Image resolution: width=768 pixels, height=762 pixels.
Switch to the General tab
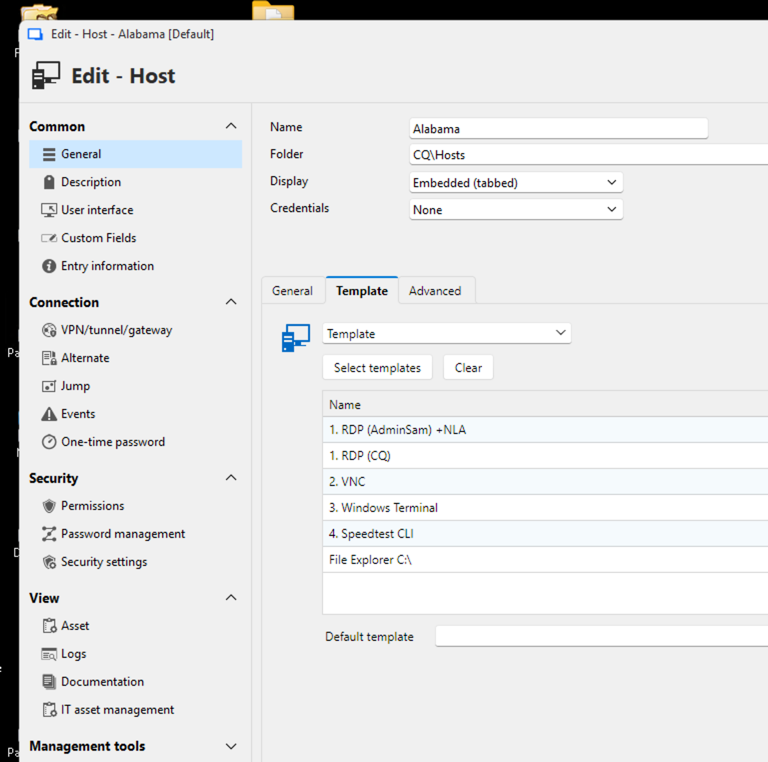[x=292, y=291]
